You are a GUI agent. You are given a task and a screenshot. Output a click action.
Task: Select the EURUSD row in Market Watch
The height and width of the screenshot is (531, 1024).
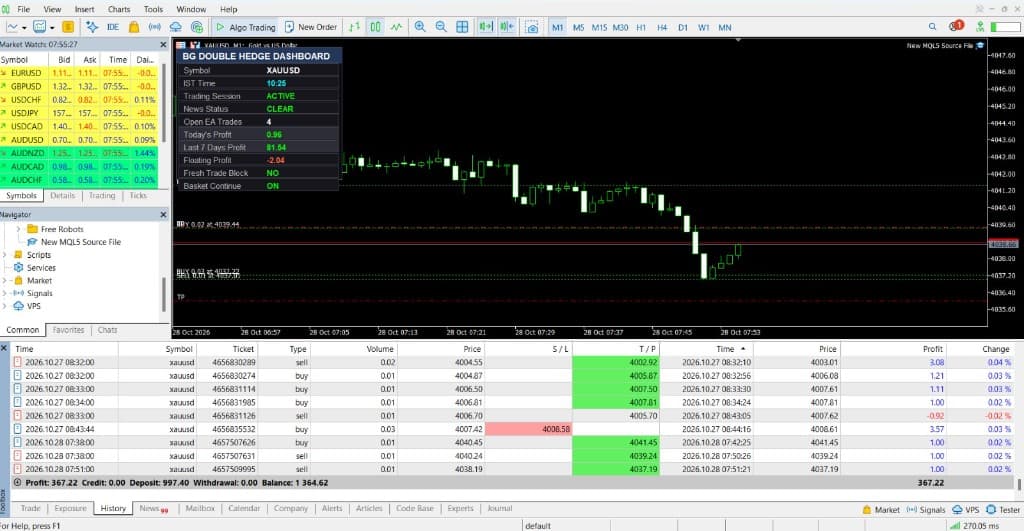pyautogui.click(x=78, y=73)
